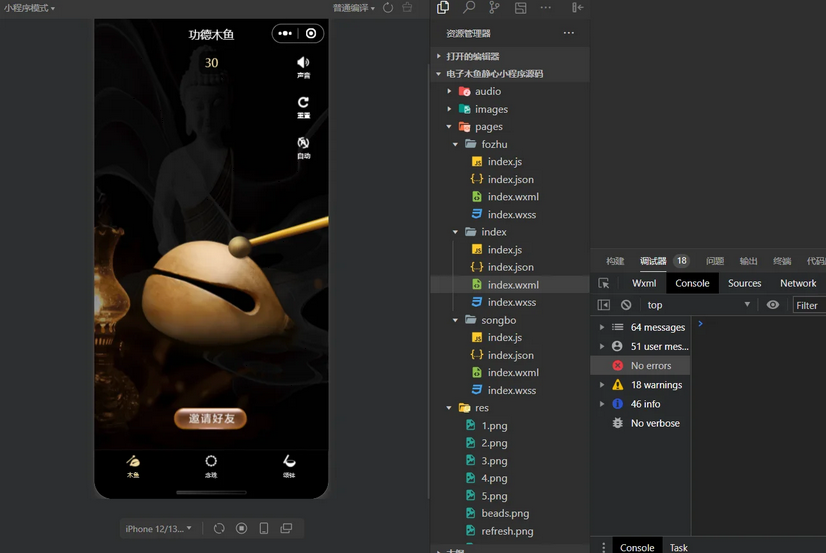Clear console with the block icon

point(626,305)
